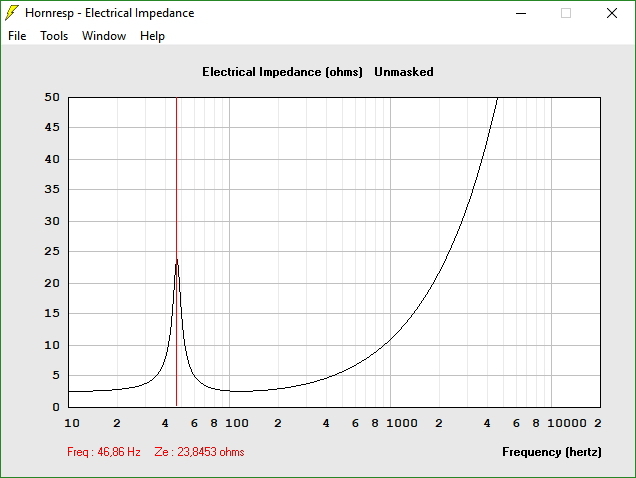
Task: Open the Help menu
Action: pyautogui.click(x=152, y=36)
